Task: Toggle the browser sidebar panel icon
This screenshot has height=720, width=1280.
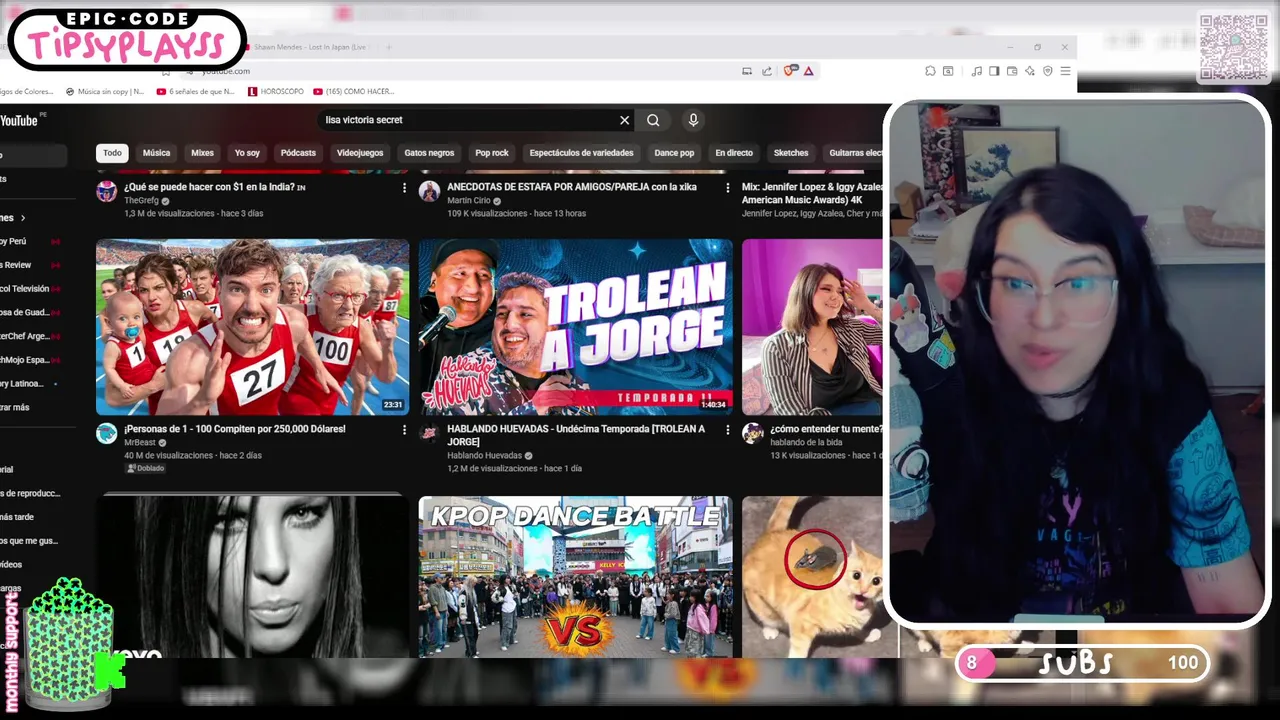Action: click(x=994, y=71)
